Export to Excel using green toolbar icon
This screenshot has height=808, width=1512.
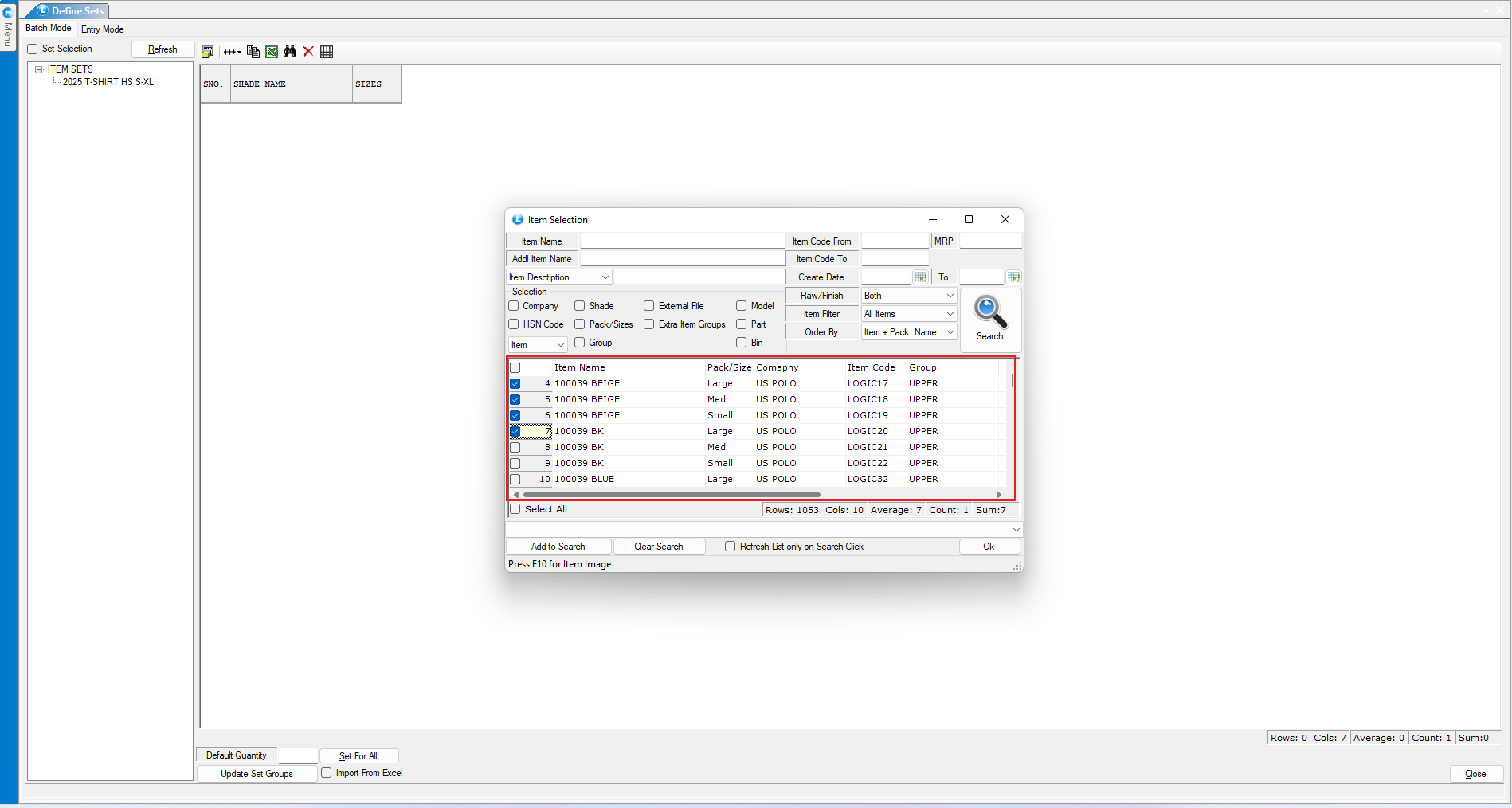(272, 52)
